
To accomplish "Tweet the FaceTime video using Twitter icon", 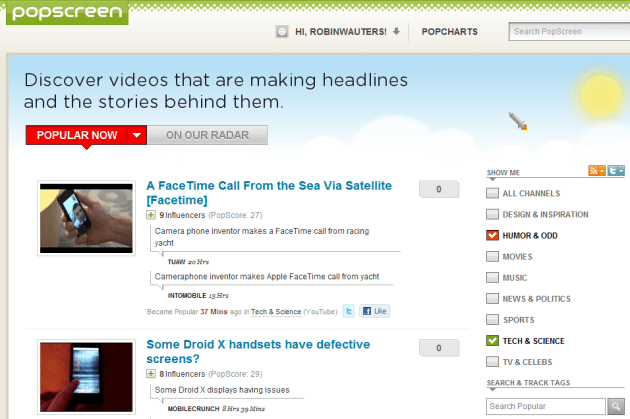I will [349, 311].
